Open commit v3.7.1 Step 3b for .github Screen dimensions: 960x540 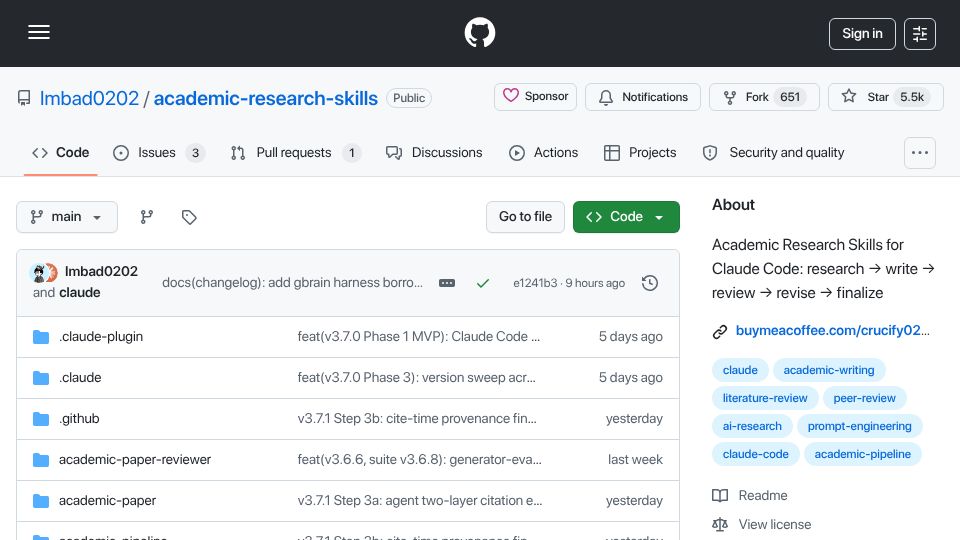click(417, 419)
